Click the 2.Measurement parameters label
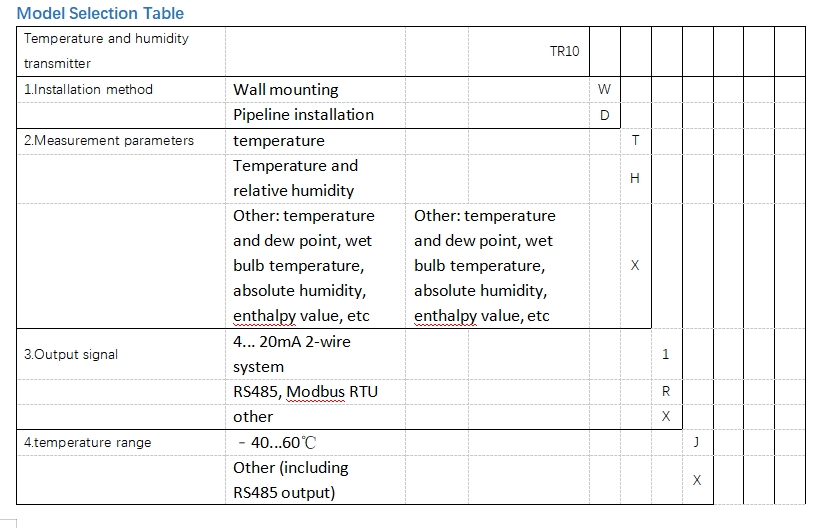Screen dimensions: 826x528 tap(109, 140)
